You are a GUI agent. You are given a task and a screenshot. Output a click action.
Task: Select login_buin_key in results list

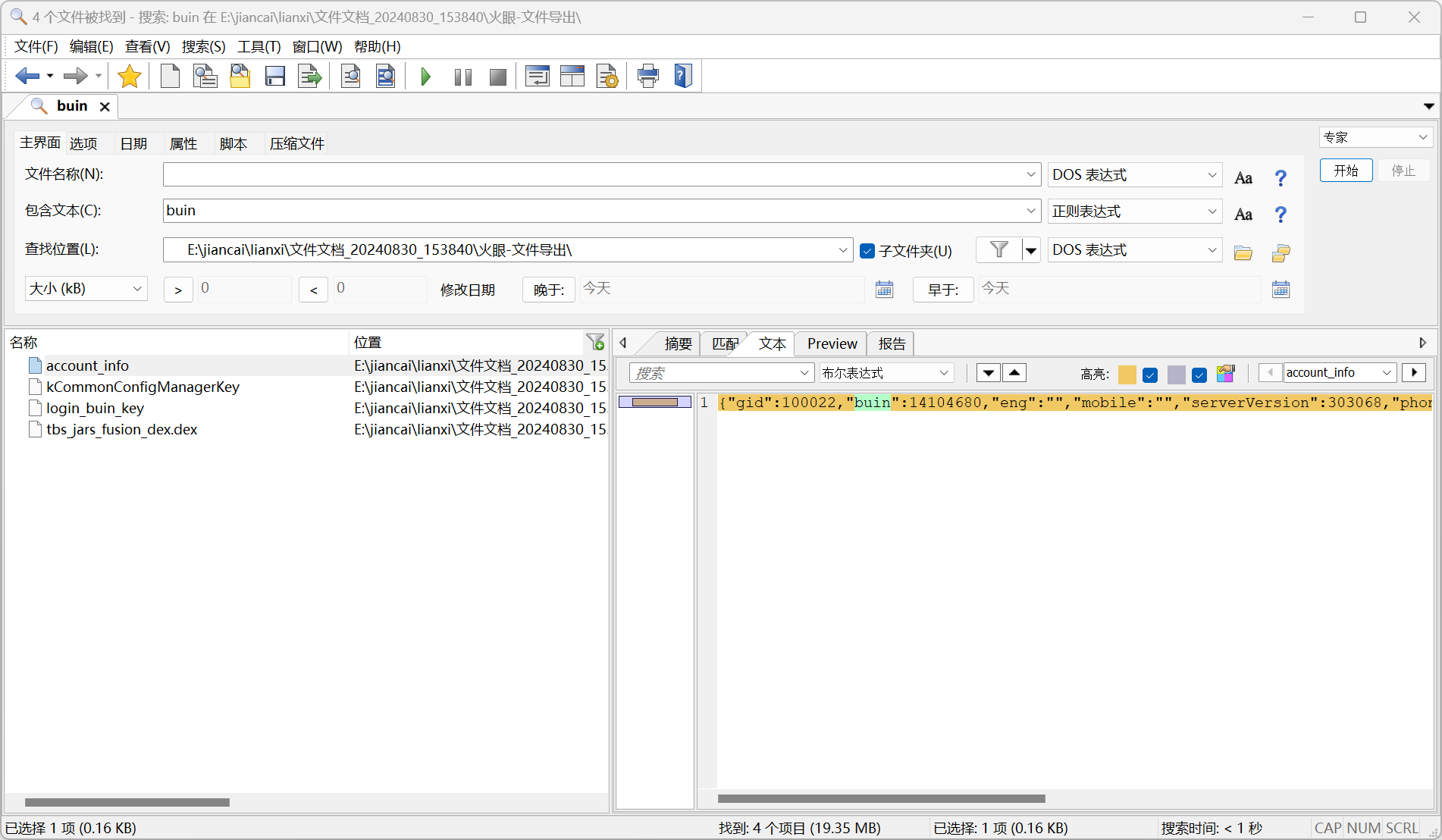click(95, 408)
